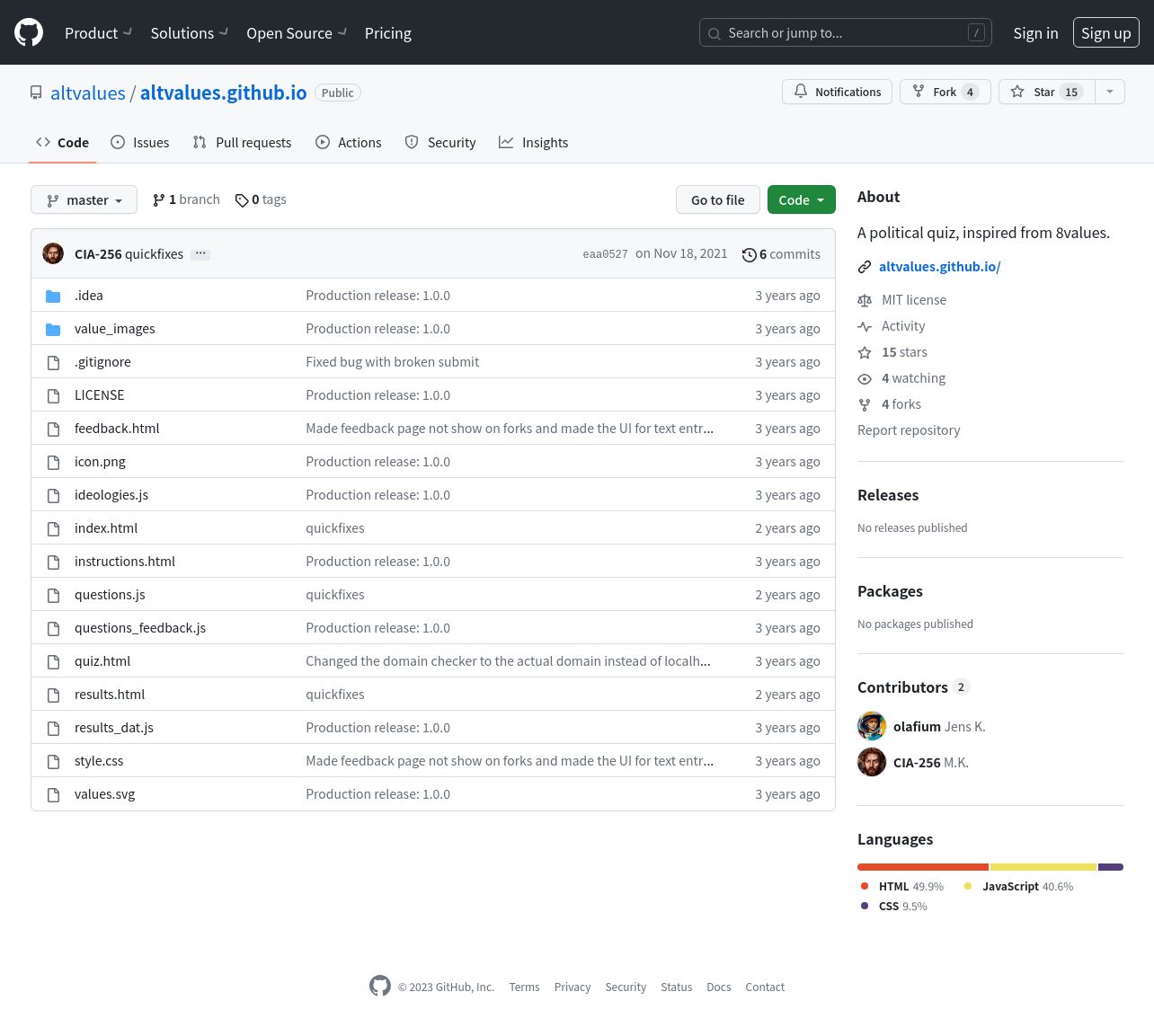The image size is (1154, 1036).
Task: View the 0 tags link
Action: (x=261, y=199)
